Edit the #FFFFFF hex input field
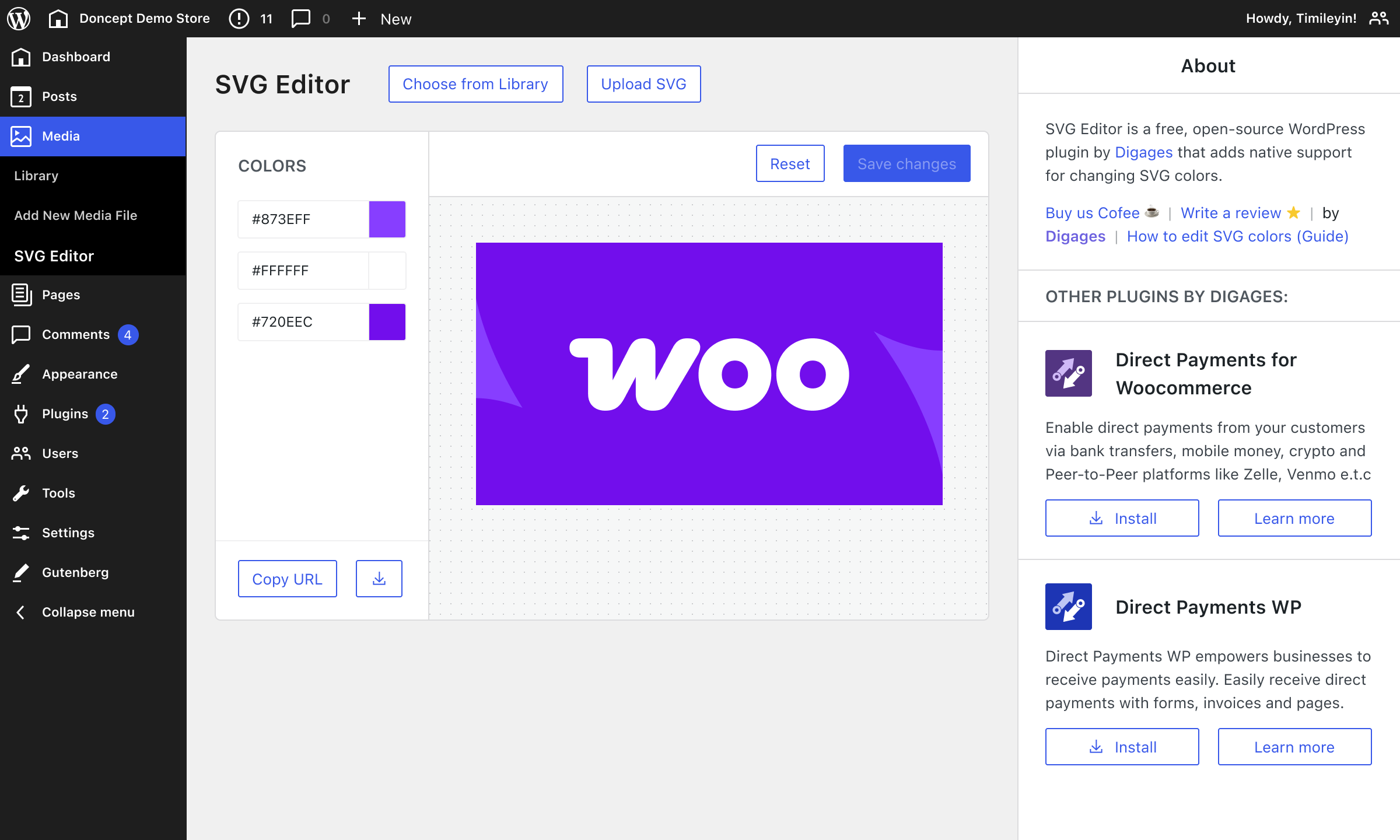The width and height of the screenshot is (1400, 840). pyautogui.click(x=303, y=271)
